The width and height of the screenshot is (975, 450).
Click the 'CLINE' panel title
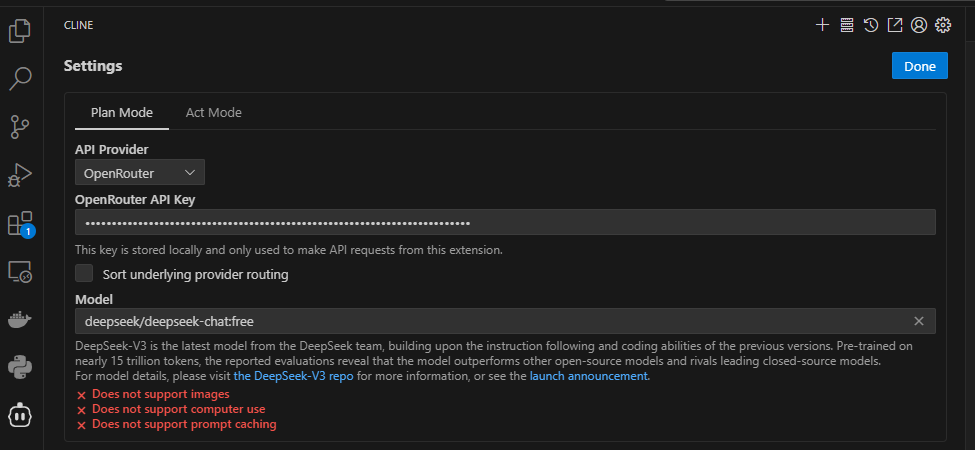78,25
